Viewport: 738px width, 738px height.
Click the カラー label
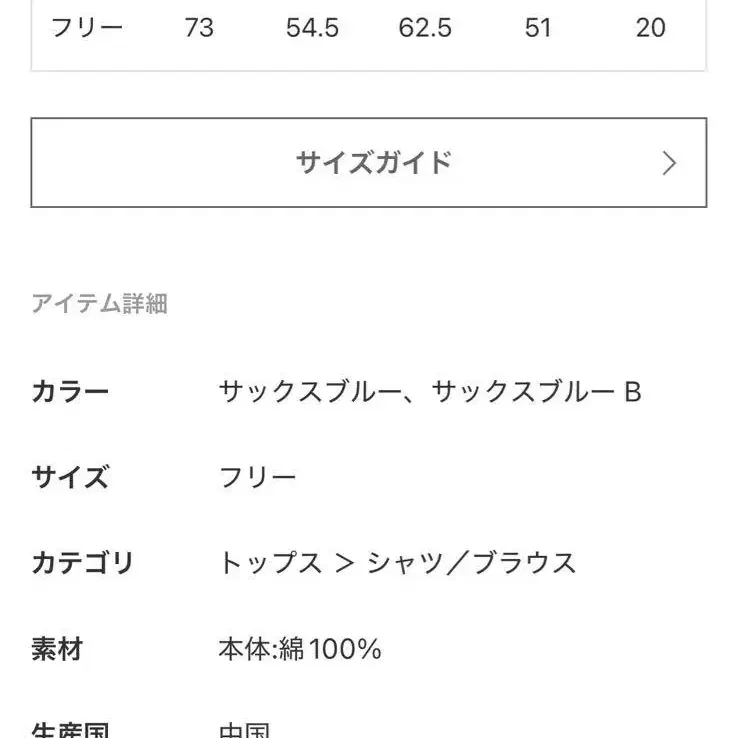click(x=70, y=391)
